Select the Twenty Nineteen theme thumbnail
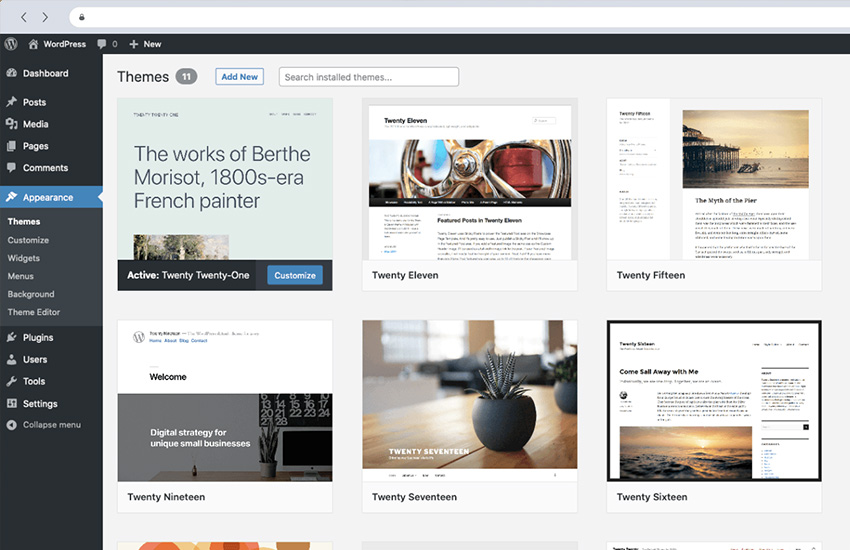The image size is (850, 550). click(225, 400)
